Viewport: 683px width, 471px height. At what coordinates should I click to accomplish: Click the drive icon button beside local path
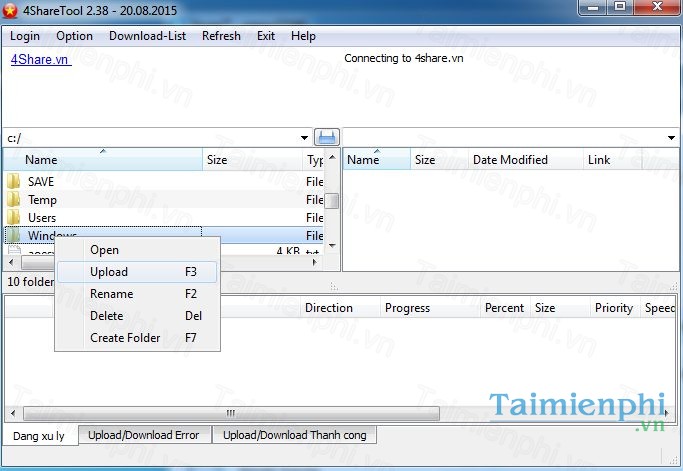point(327,138)
